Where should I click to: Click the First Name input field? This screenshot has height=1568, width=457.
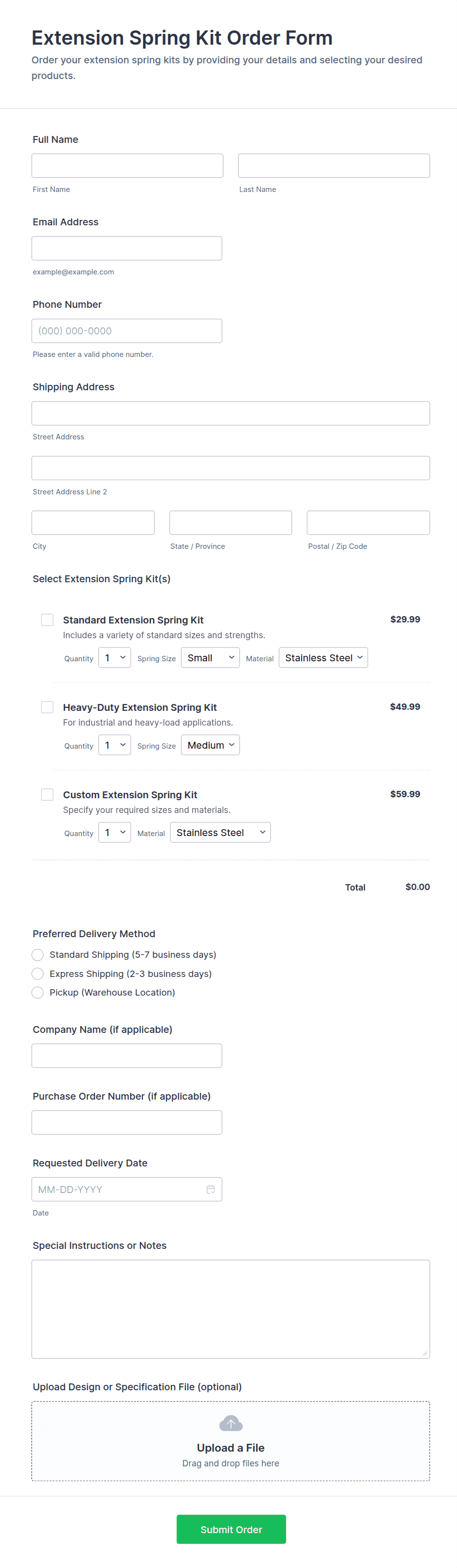pos(127,165)
